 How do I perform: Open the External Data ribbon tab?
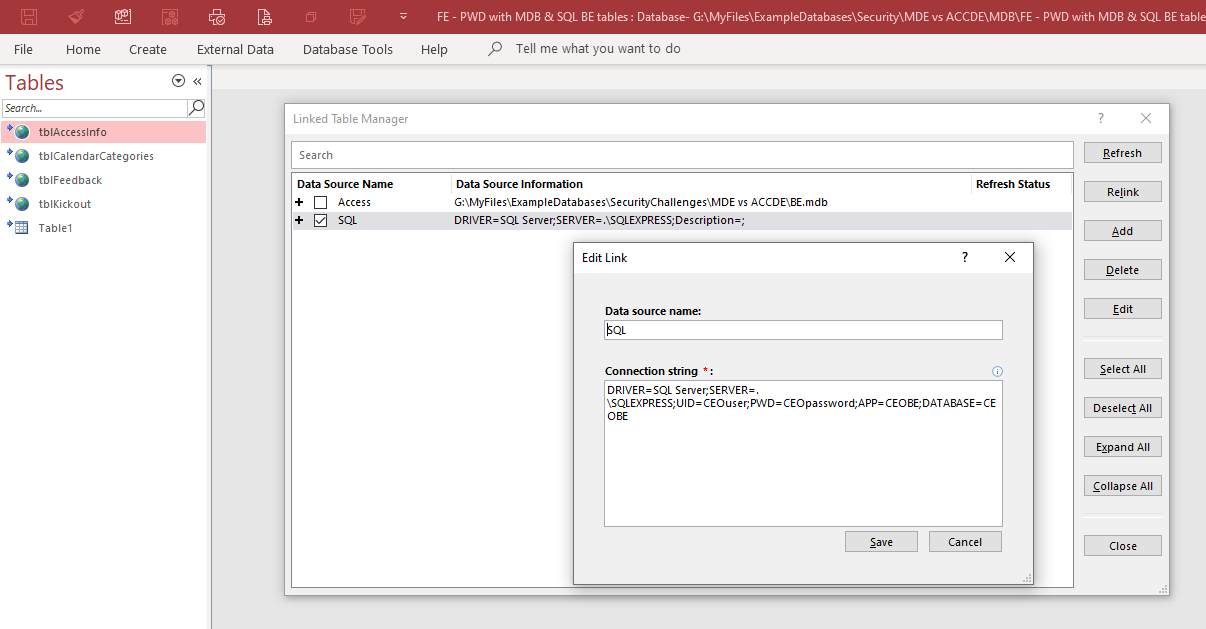tap(235, 49)
